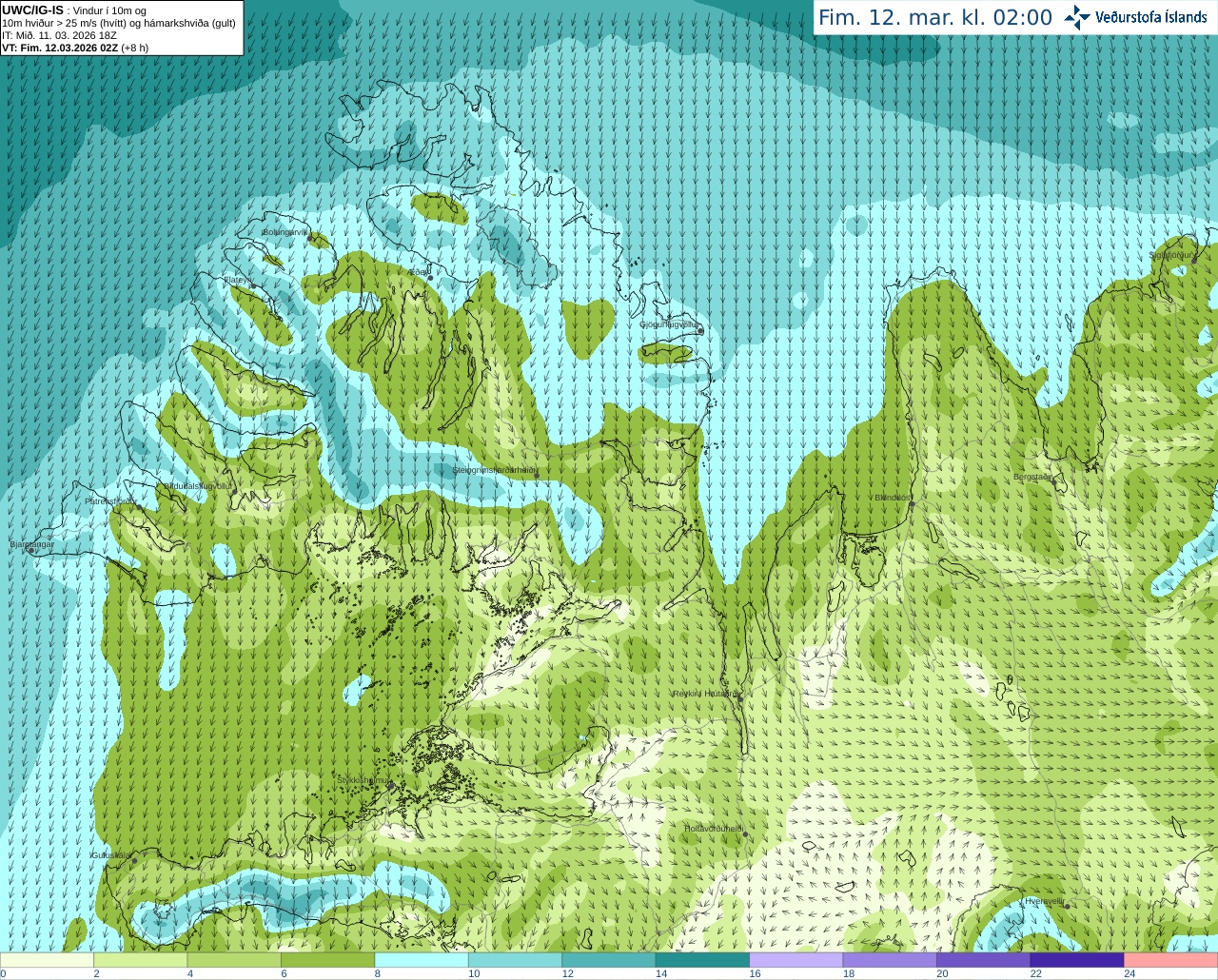Select the Steingrímsfjarðarheiði station label
This screenshot has width=1218, height=980.
pos(496,470)
